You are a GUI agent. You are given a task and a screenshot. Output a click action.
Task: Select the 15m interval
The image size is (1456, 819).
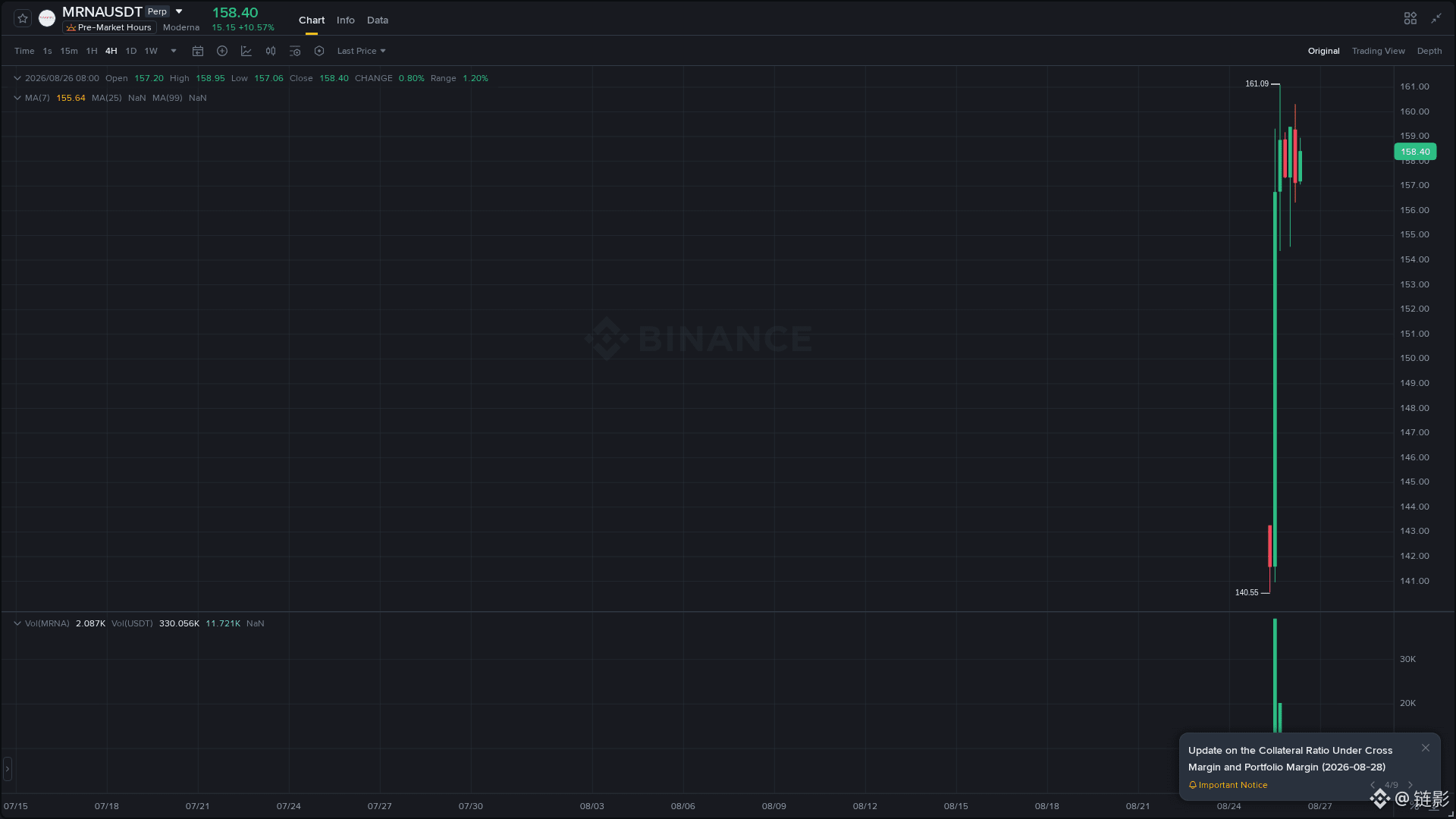69,51
